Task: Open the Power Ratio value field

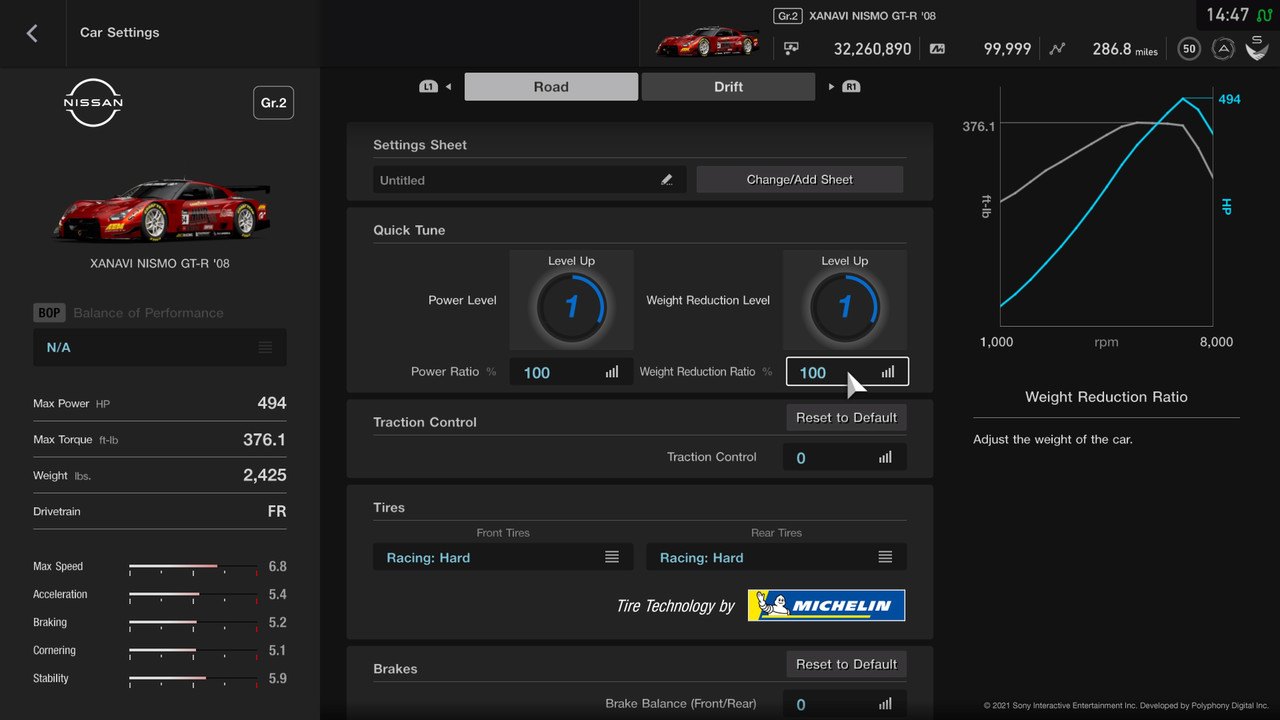Action: click(571, 372)
